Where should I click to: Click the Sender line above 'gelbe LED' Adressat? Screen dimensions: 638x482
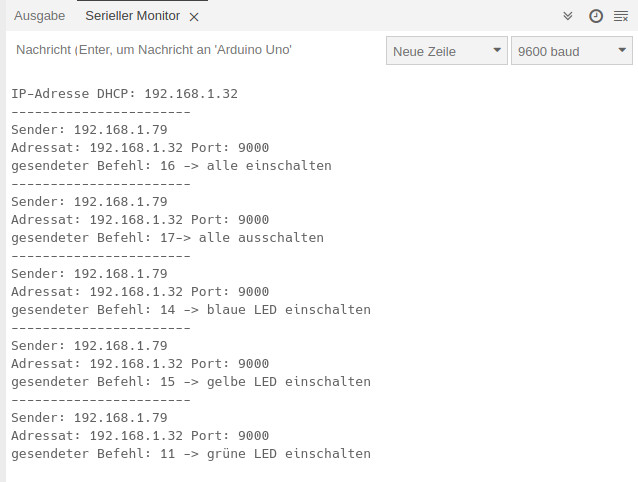pos(89,346)
